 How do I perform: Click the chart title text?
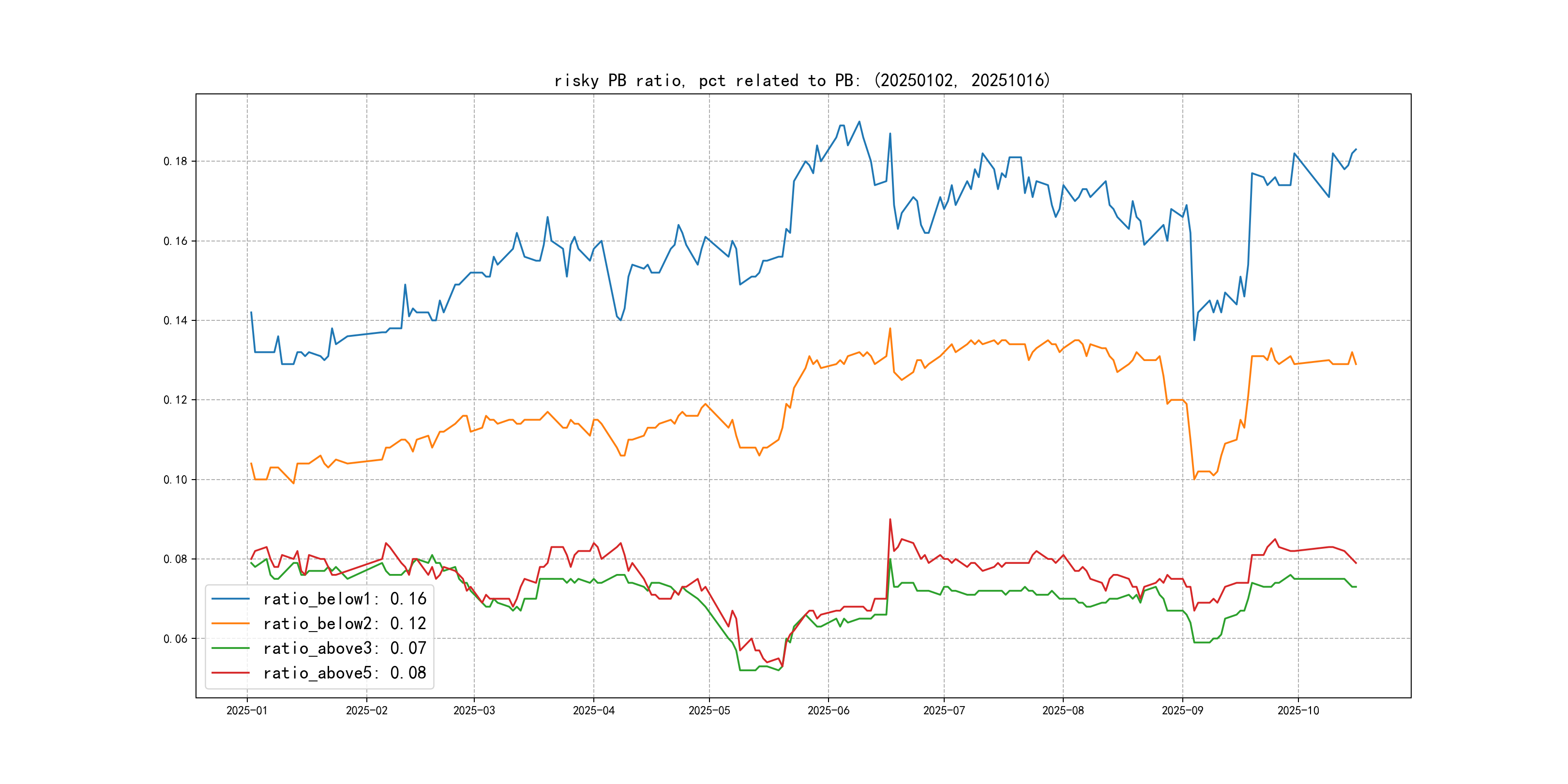(x=802, y=80)
